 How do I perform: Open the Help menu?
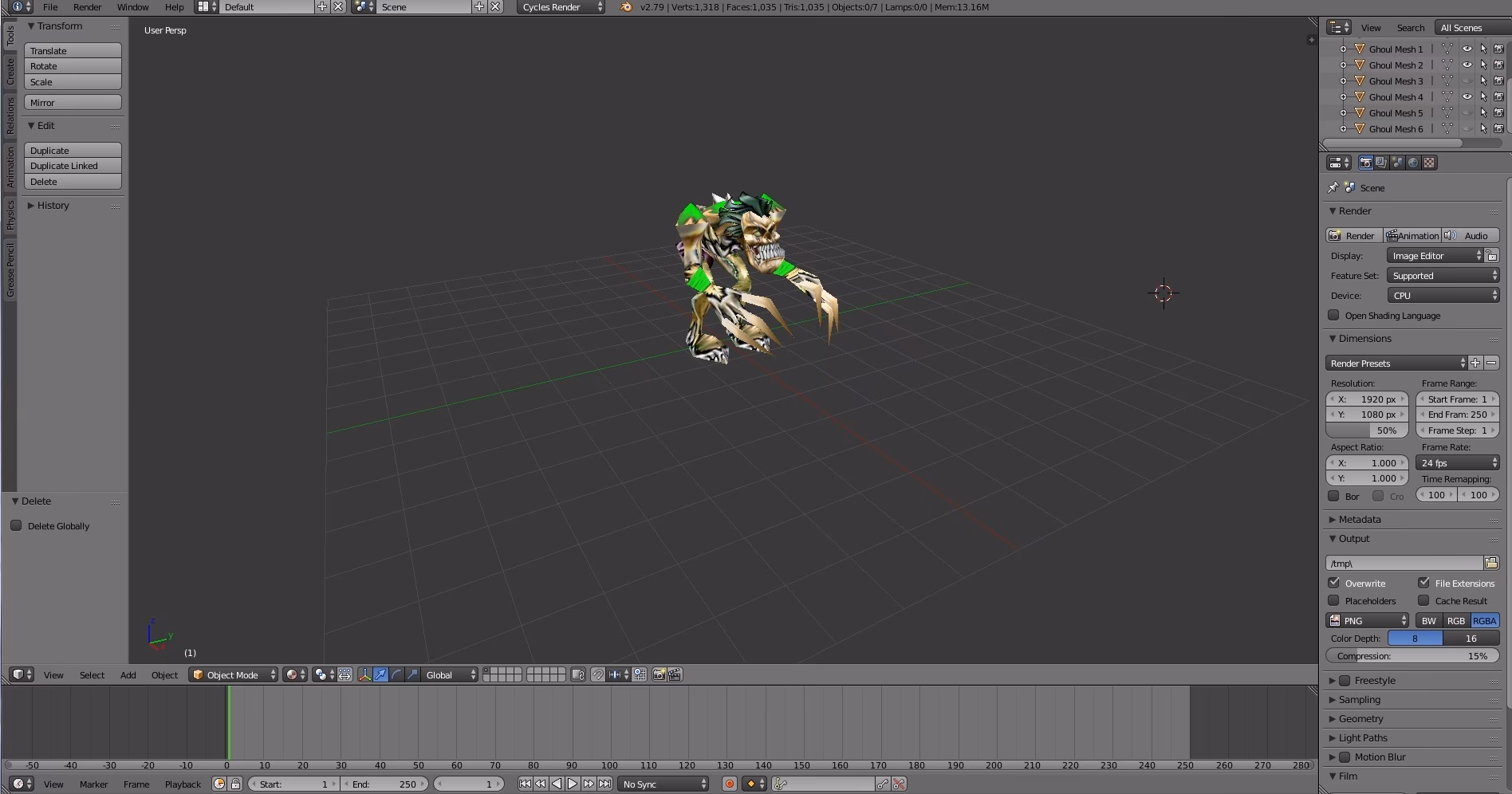pyautogui.click(x=174, y=7)
